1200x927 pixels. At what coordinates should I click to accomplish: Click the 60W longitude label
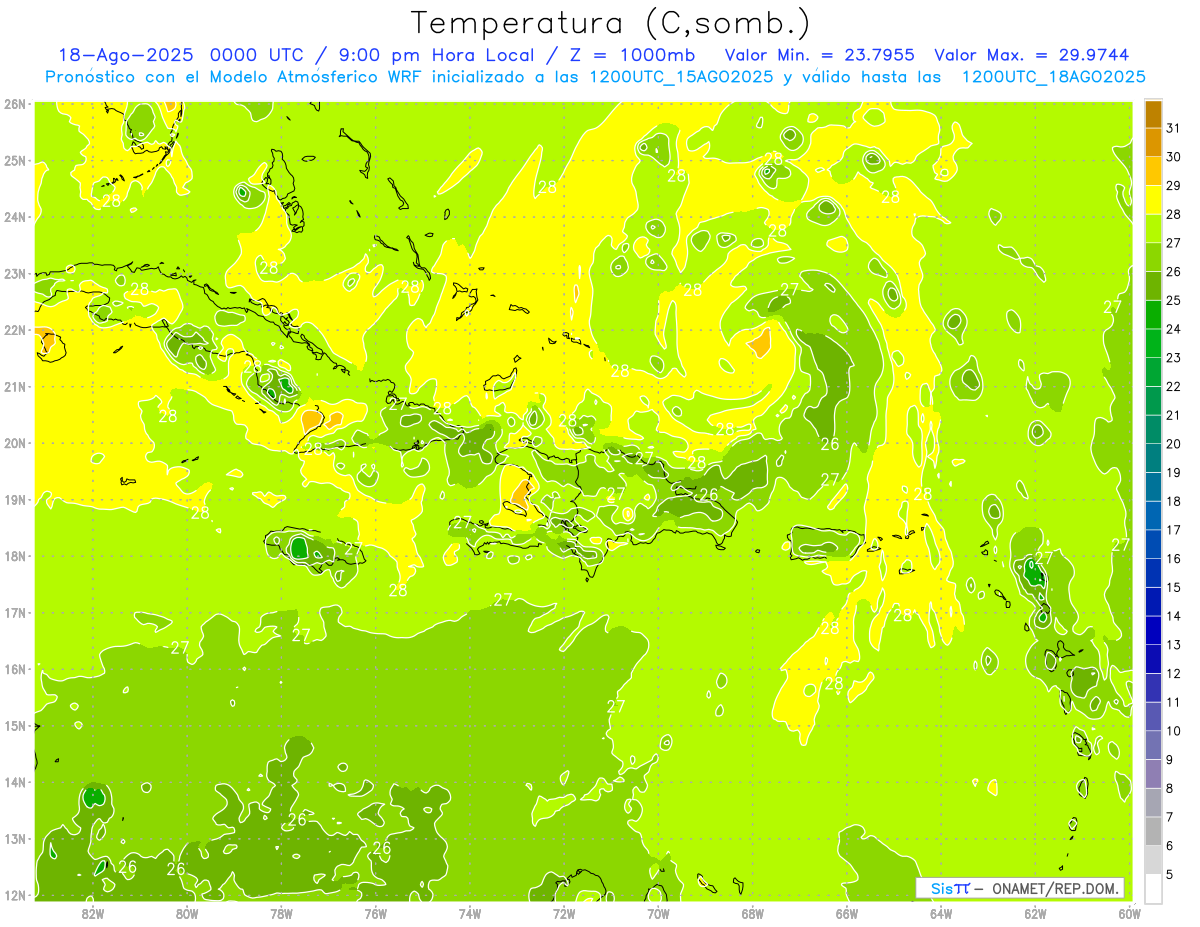point(1130,912)
